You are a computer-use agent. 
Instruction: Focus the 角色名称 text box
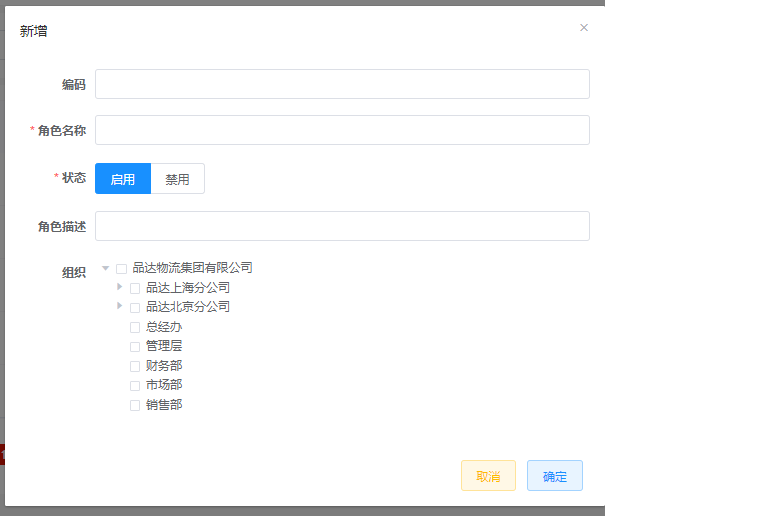(342, 130)
